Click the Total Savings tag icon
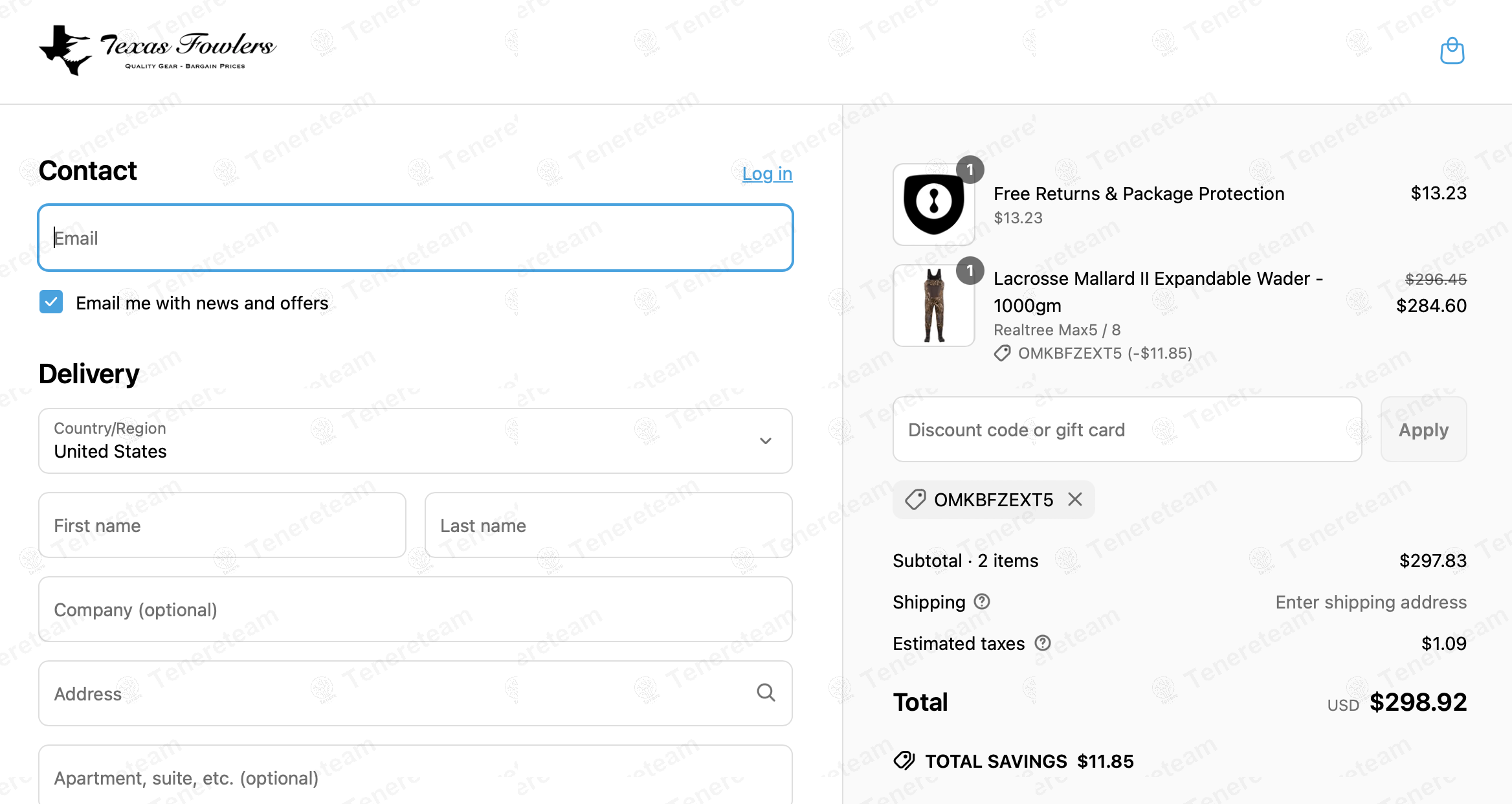 click(x=904, y=761)
